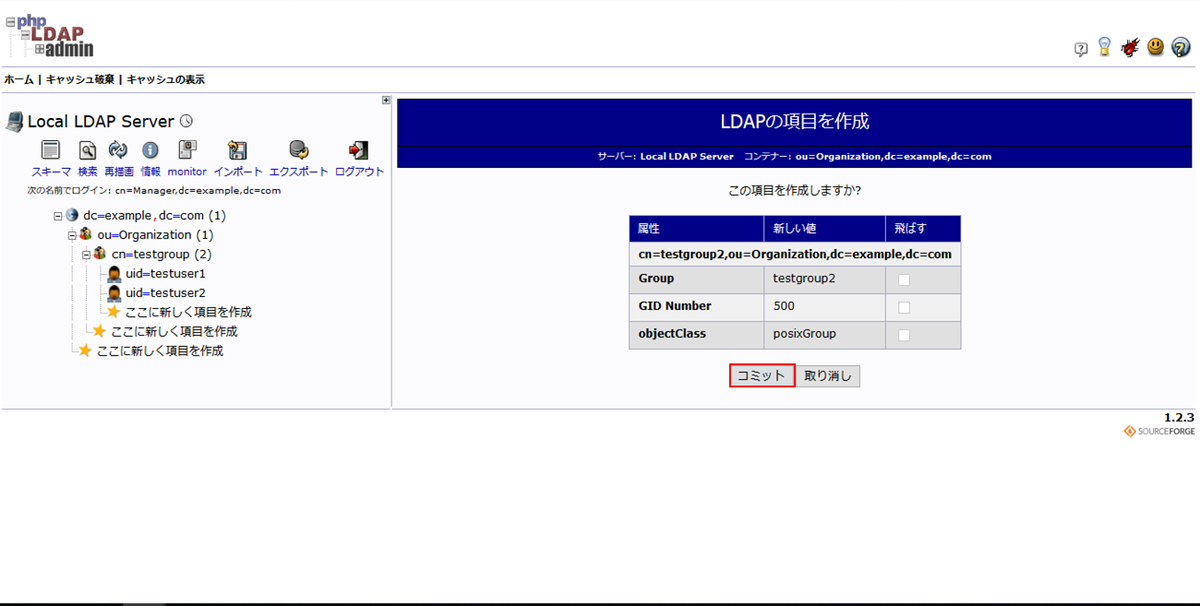The image size is (1200, 606).
Task: Collapse the dc=example,dc=com tree node
Action: [58, 216]
